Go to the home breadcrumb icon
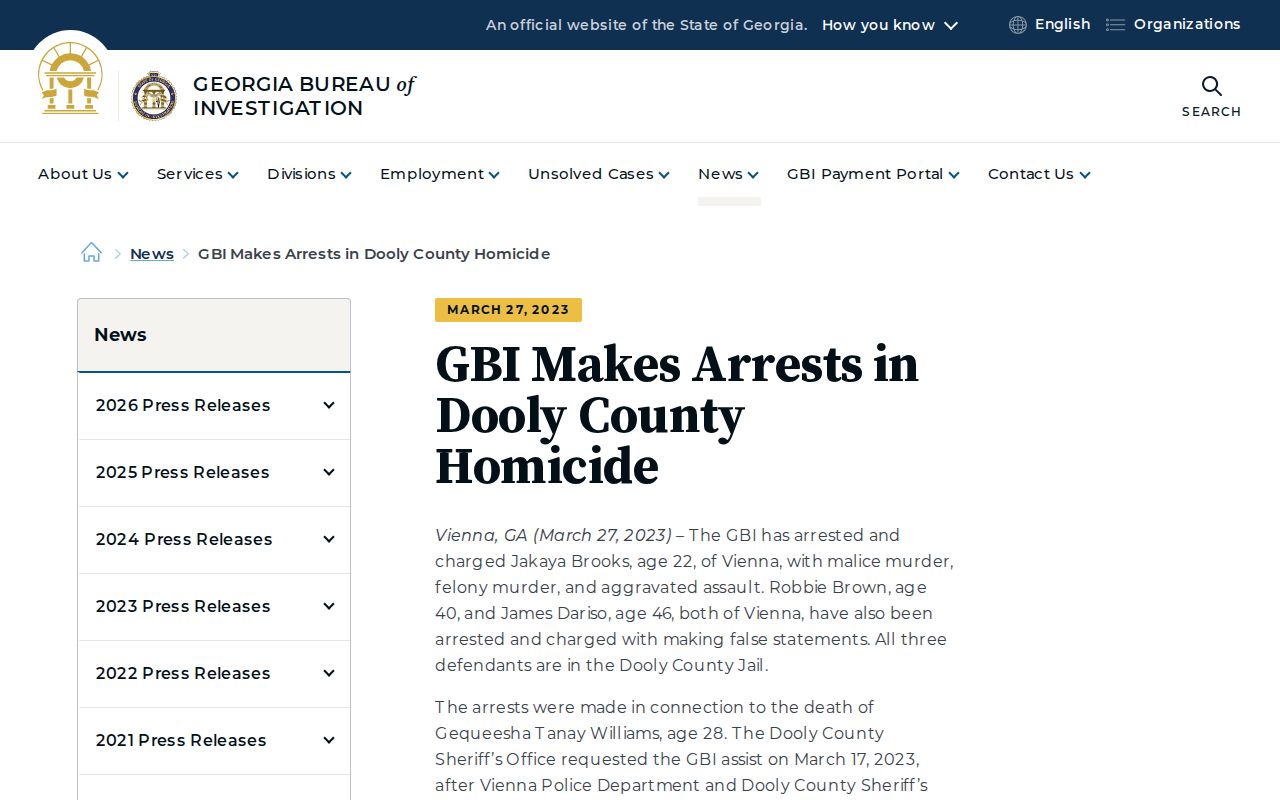This screenshot has width=1280, height=800. 91,252
